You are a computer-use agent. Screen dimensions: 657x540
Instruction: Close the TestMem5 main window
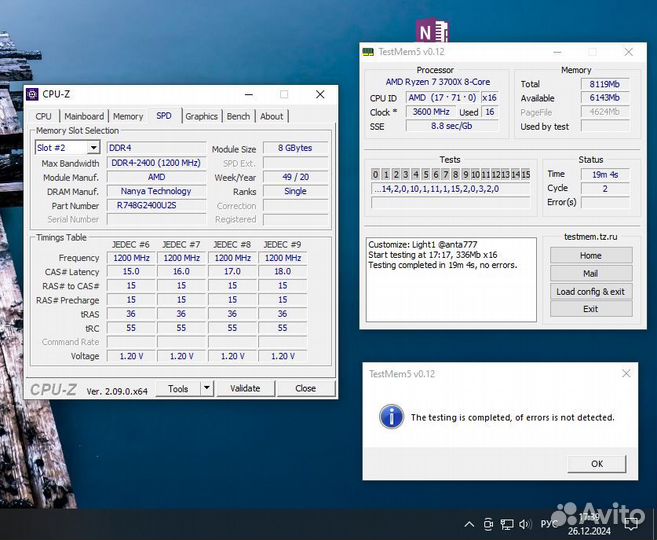(x=629, y=52)
